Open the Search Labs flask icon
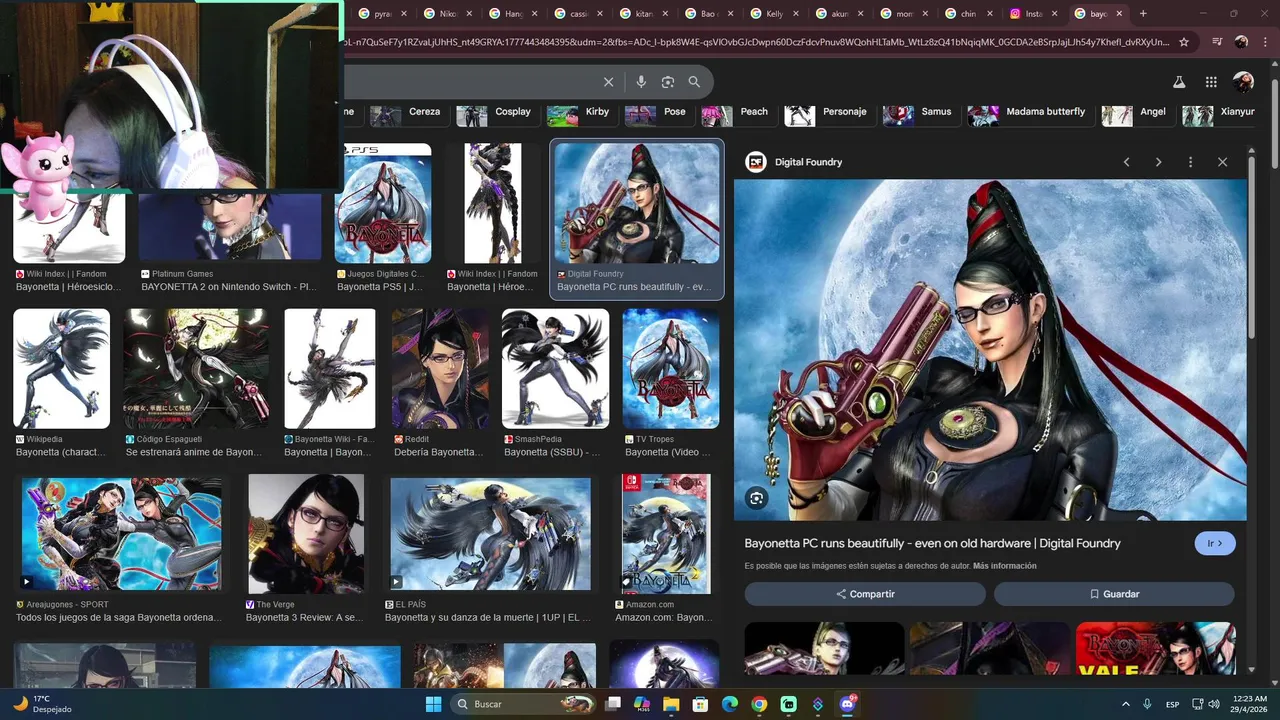The image size is (1280, 720). click(x=1179, y=82)
